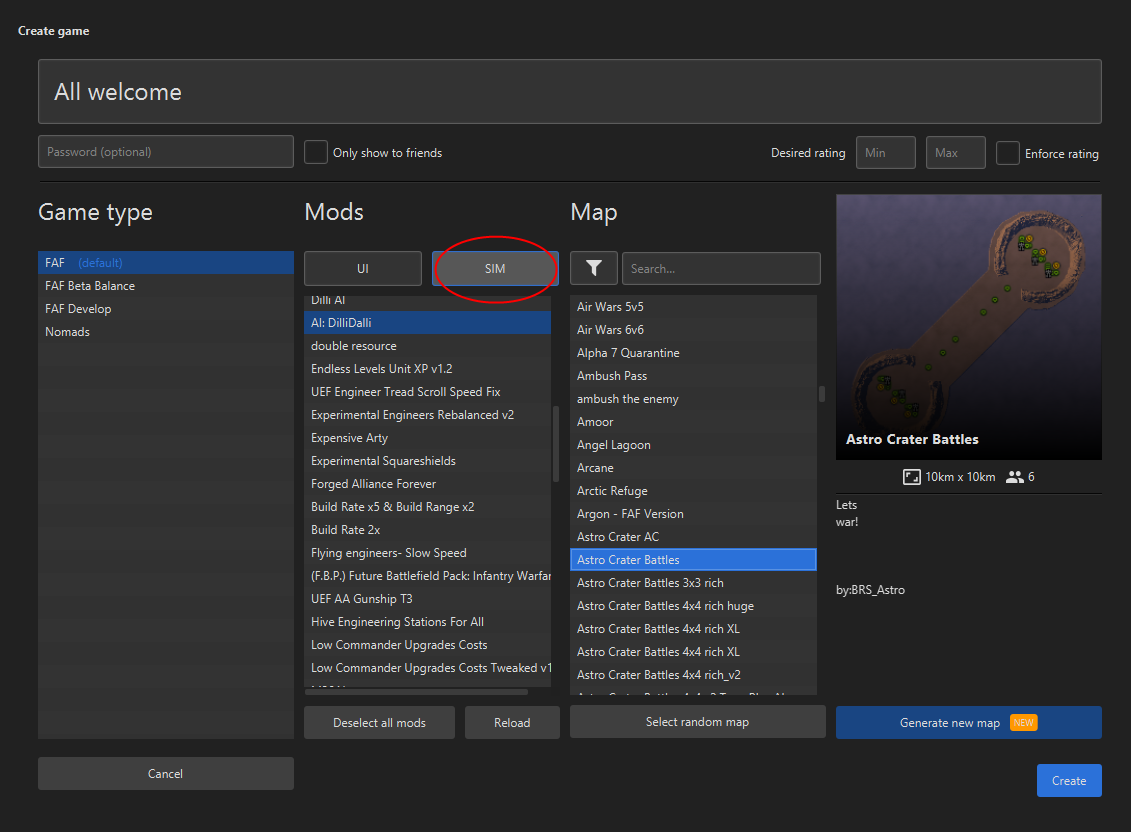Choose Astro Crater Battles 4x4 rich huge
This screenshot has height=832, width=1131.
pos(693,606)
